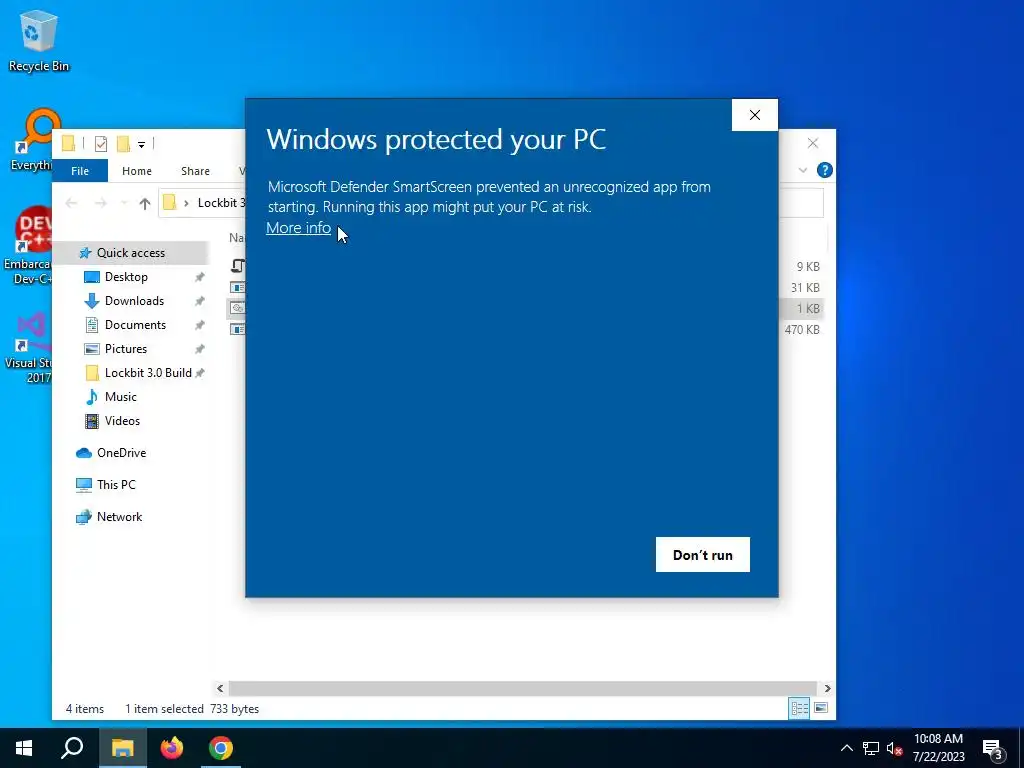Show hidden system tray icons
The height and width of the screenshot is (768, 1024).
846,748
